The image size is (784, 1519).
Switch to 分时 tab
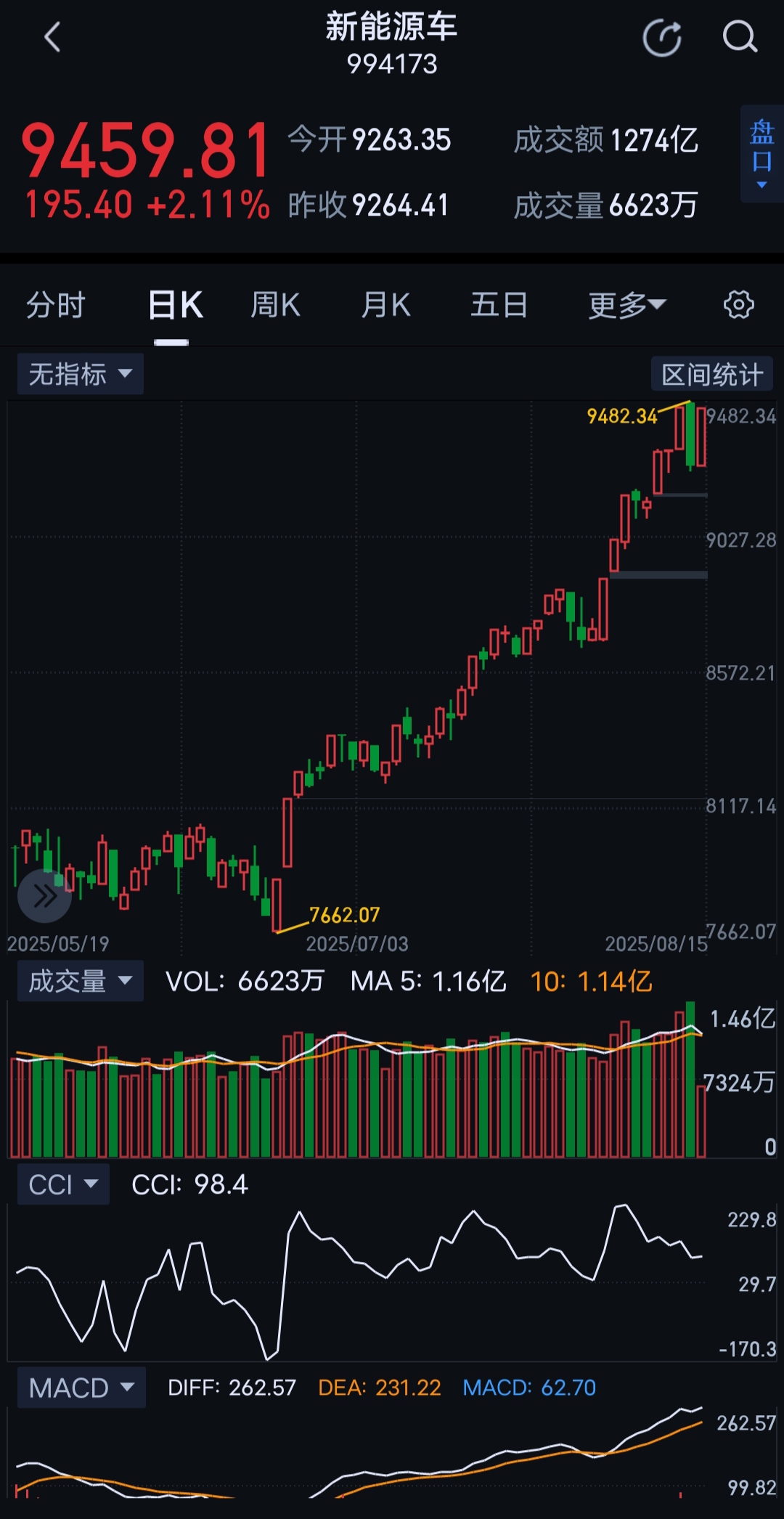pyautogui.click(x=56, y=305)
